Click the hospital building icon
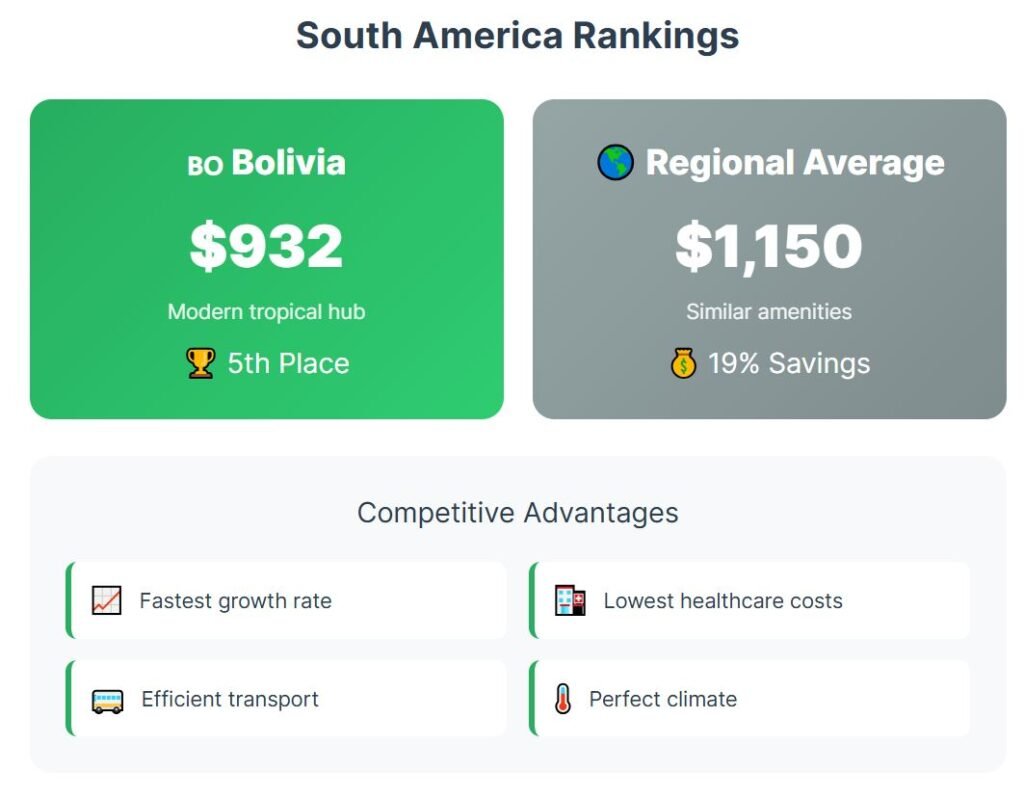The image size is (1024, 798). 570,601
